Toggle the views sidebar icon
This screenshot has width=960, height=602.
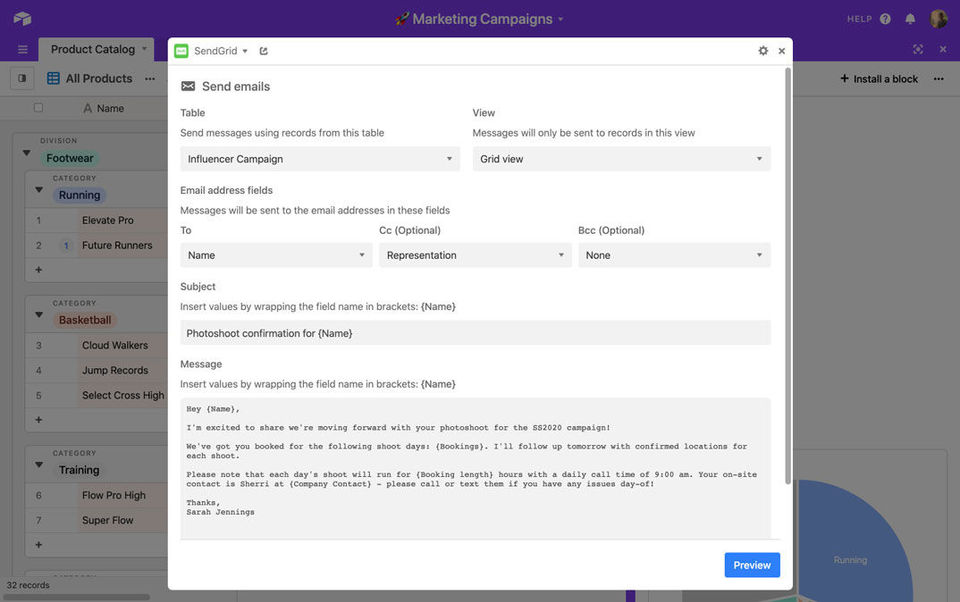(22, 78)
